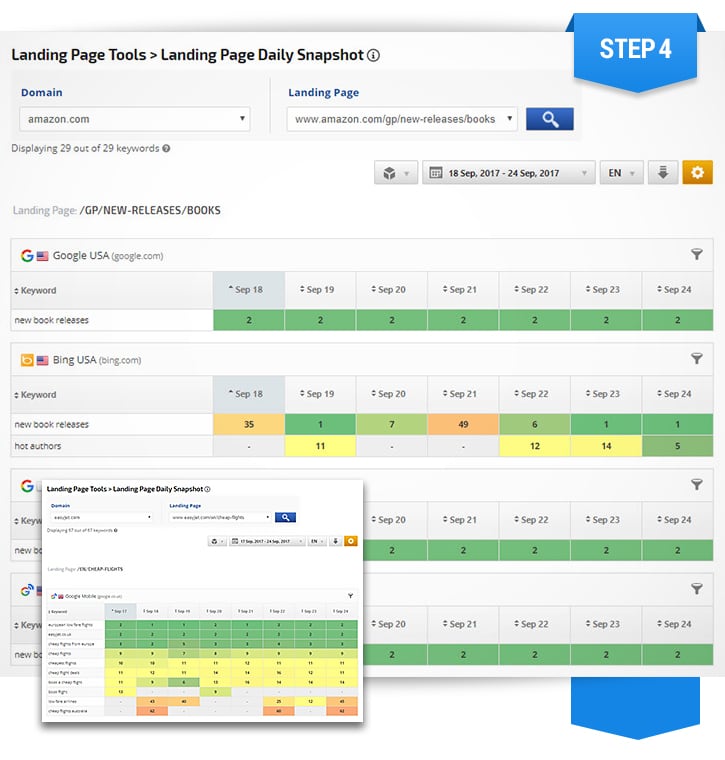Click the download export icon
Image resolution: width=725 pixels, height=760 pixels.
tap(662, 173)
